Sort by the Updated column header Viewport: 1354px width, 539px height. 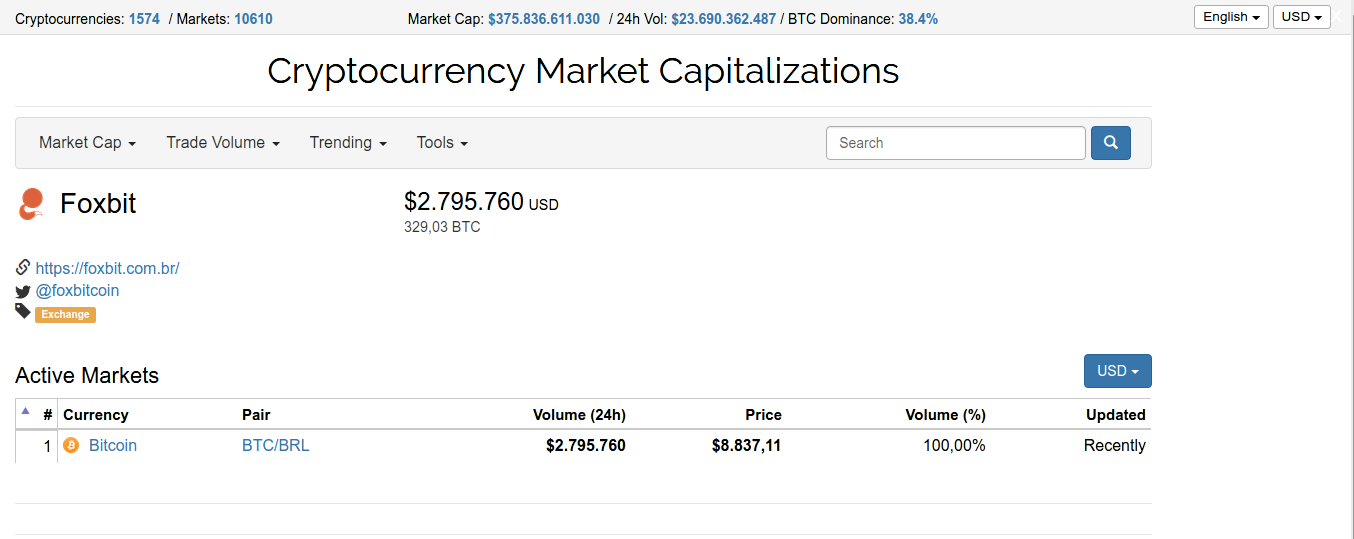click(x=1116, y=415)
